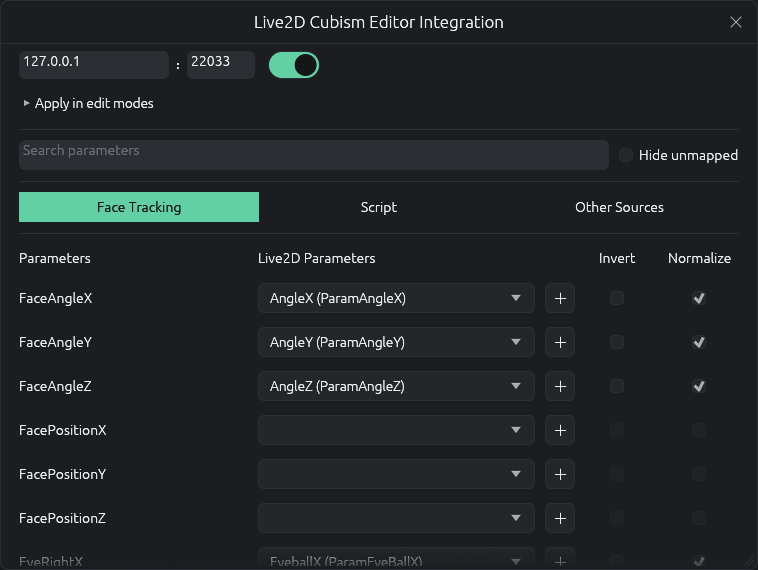Image resolution: width=758 pixels, height=570 pixels.
Task: Check Invert for FaceAngleY
Action: 617,342
